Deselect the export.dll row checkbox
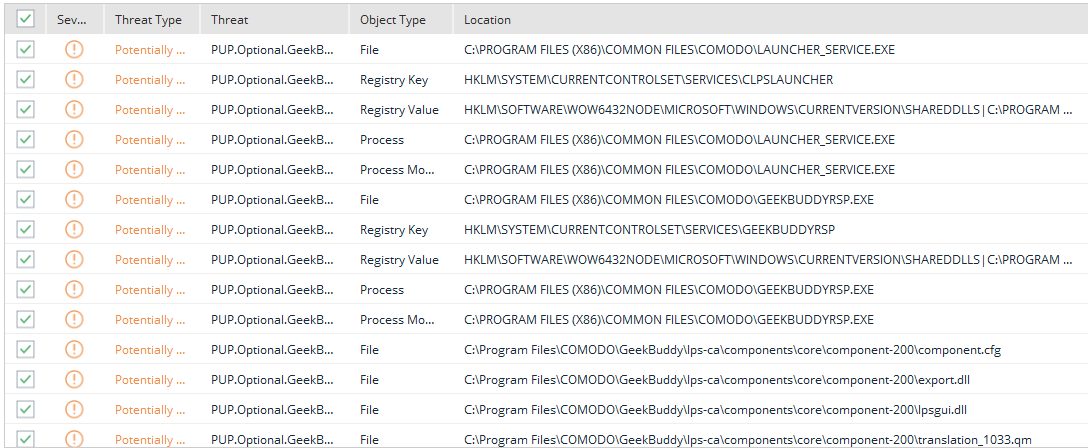Viewport: 1088px width, 448px height. coord(26,379)
